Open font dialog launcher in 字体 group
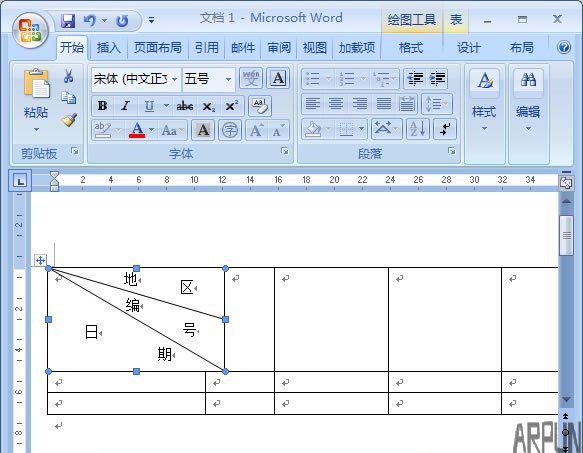Viewport: 583px width, 453px height. click(285, 151)
